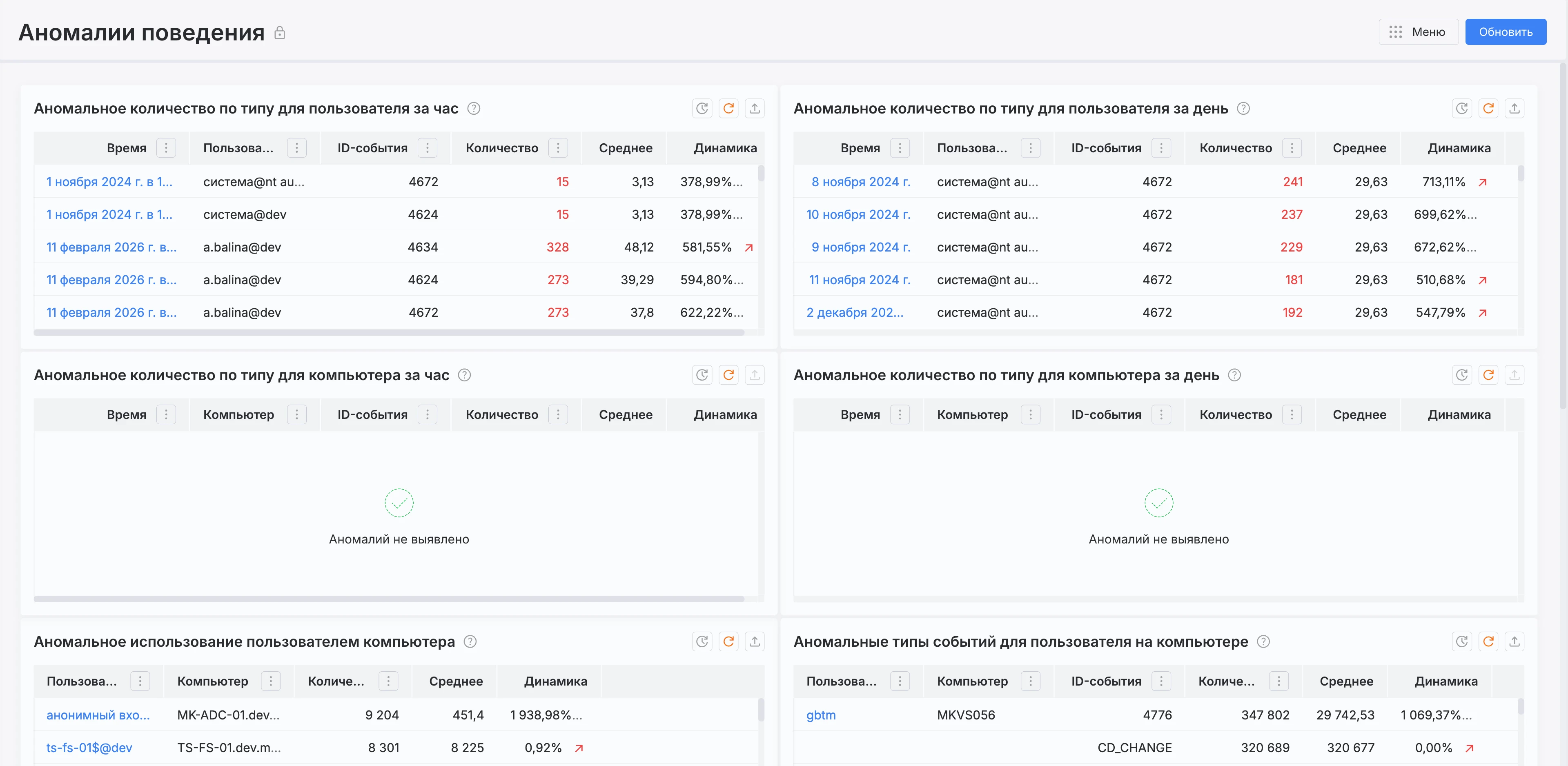Viewport: 1568px width, 766px height.
Task: Open the 1 ноября 2024 link for система@dev
Action: pyautogui.click(x=109, y=214)
